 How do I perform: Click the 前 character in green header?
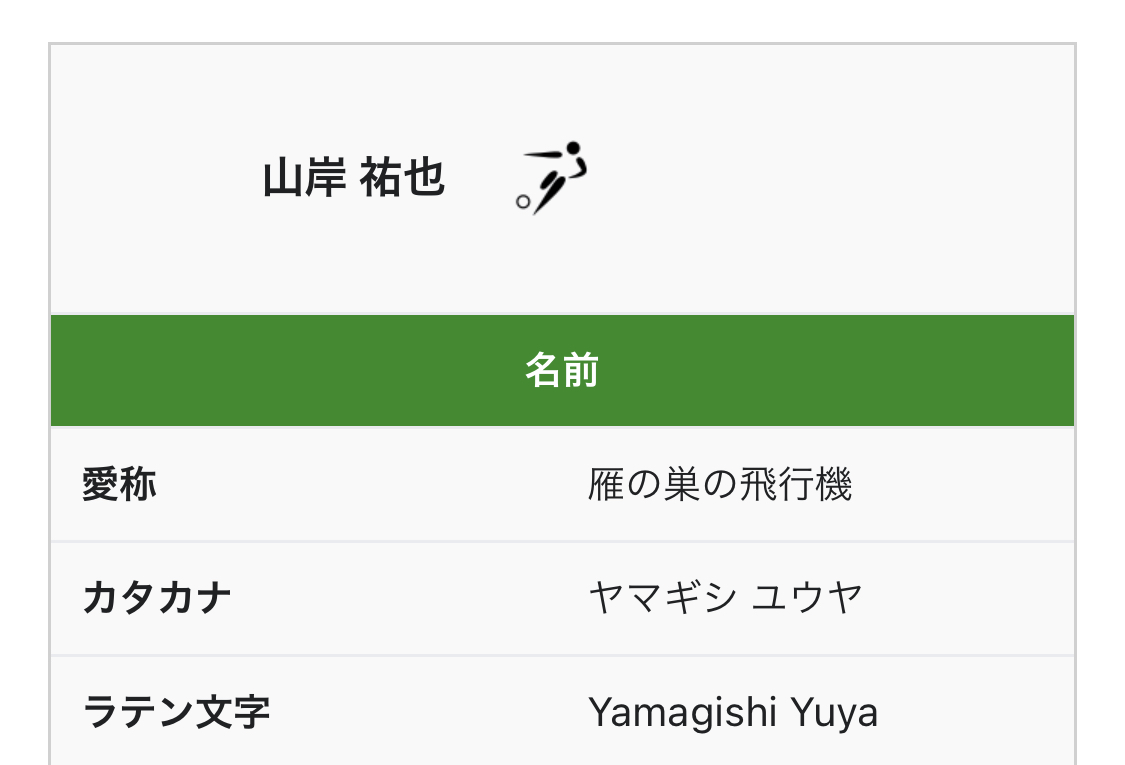[580, 371]
